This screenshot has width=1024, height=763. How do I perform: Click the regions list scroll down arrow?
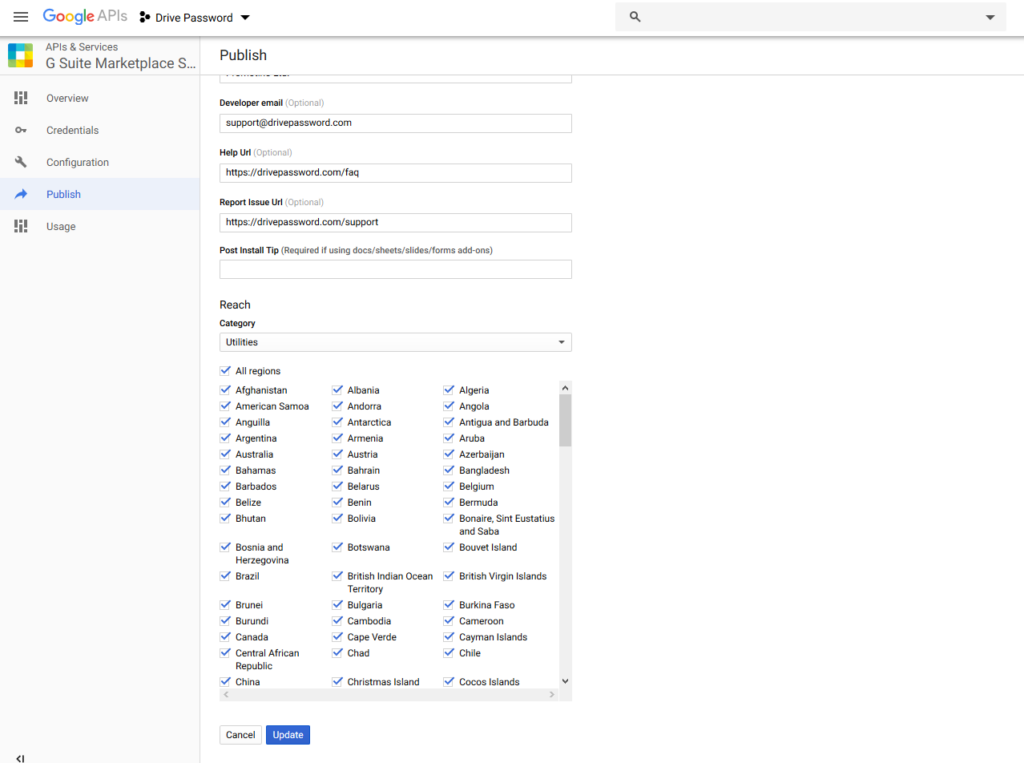(x=566, y=681)
